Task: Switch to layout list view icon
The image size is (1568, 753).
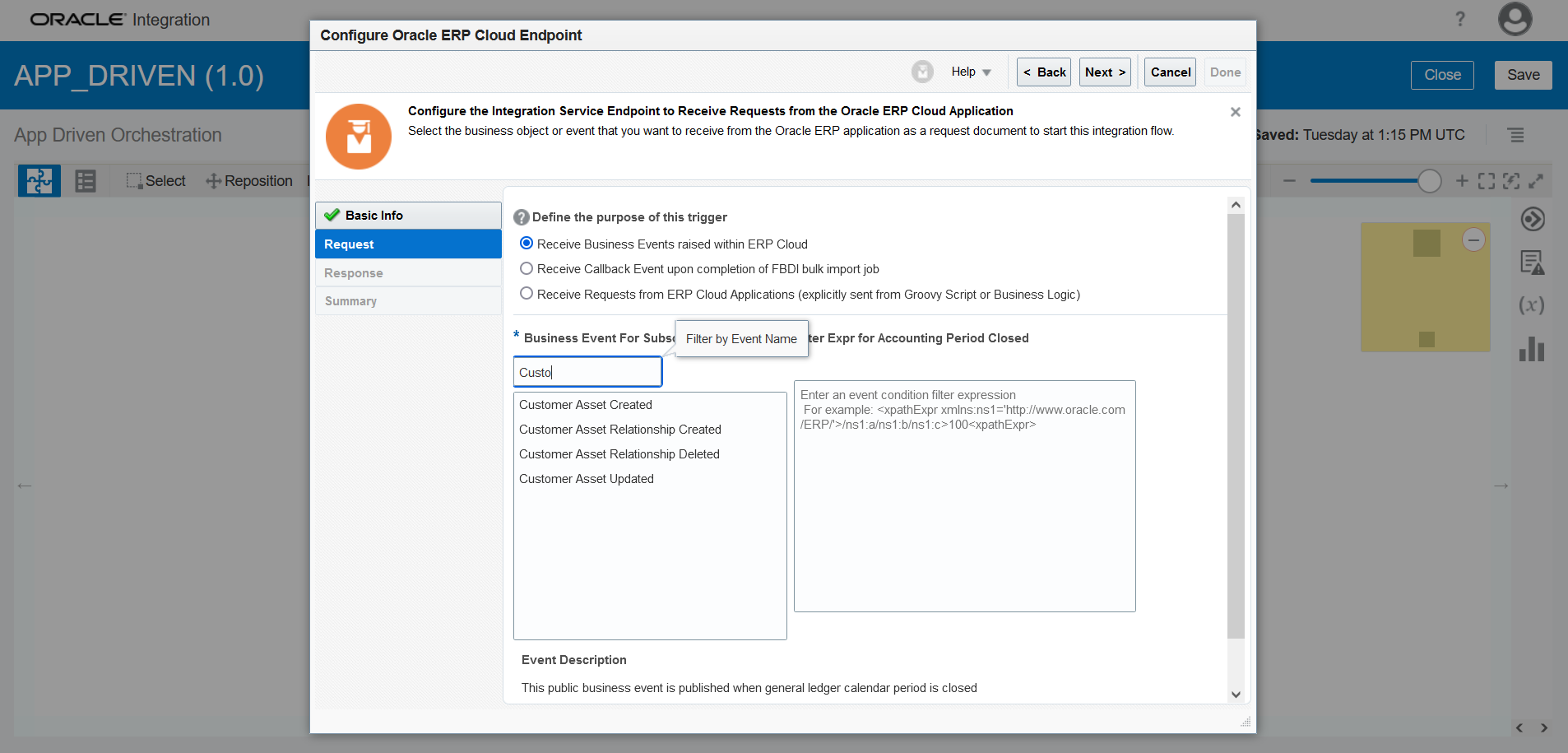Action: [x=86, y=180]
